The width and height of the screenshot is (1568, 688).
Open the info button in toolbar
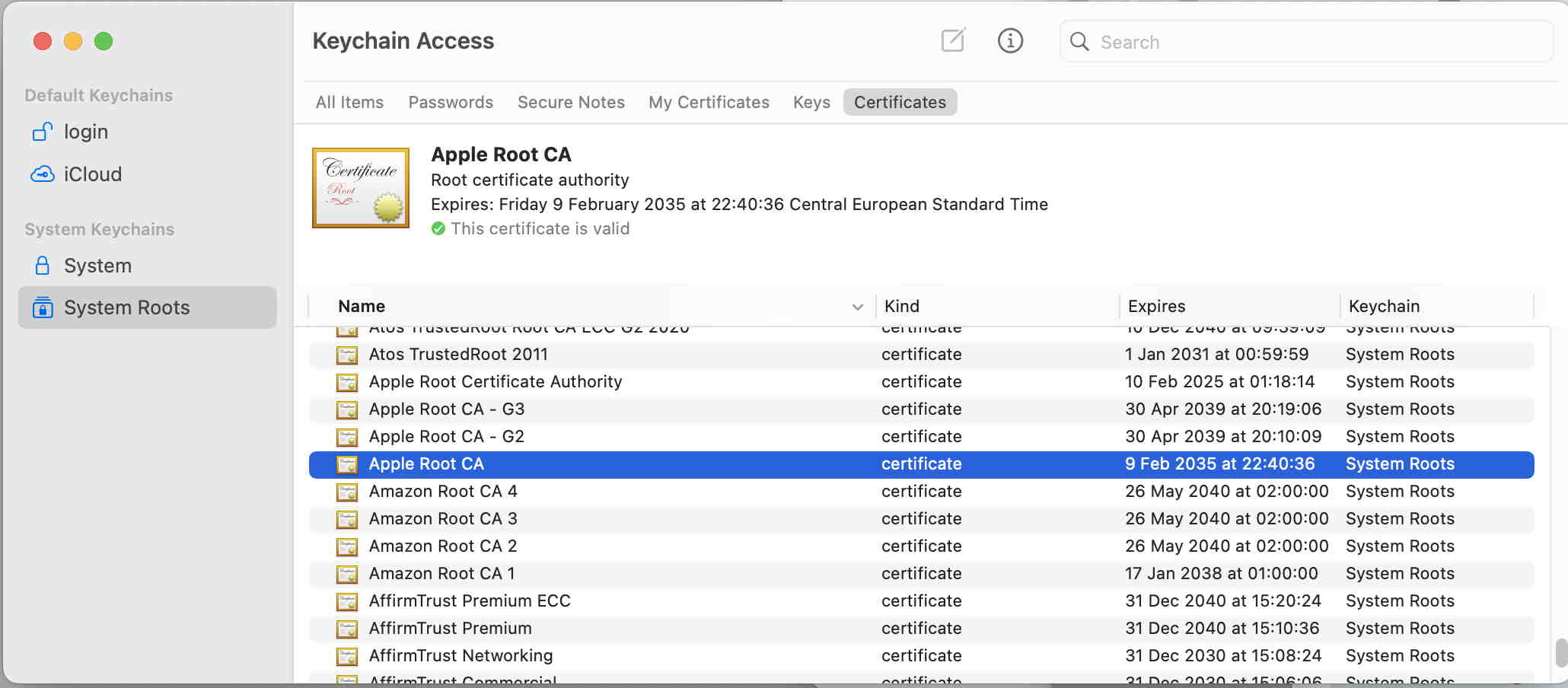1010,40
